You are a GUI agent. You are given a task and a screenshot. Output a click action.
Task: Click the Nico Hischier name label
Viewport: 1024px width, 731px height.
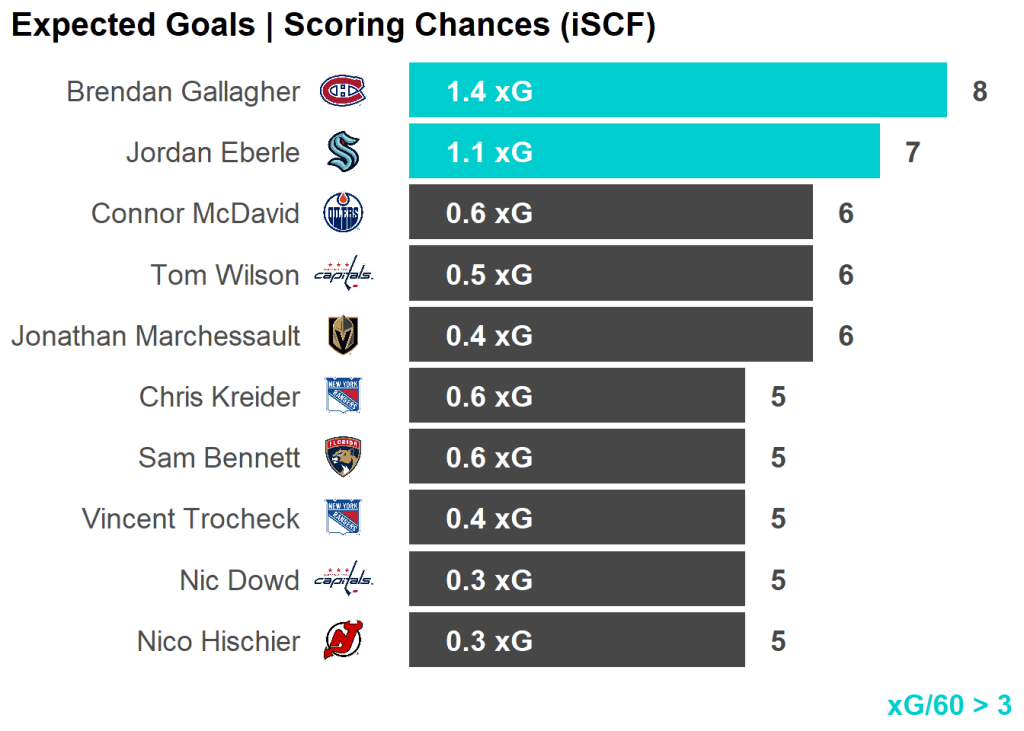218,641
